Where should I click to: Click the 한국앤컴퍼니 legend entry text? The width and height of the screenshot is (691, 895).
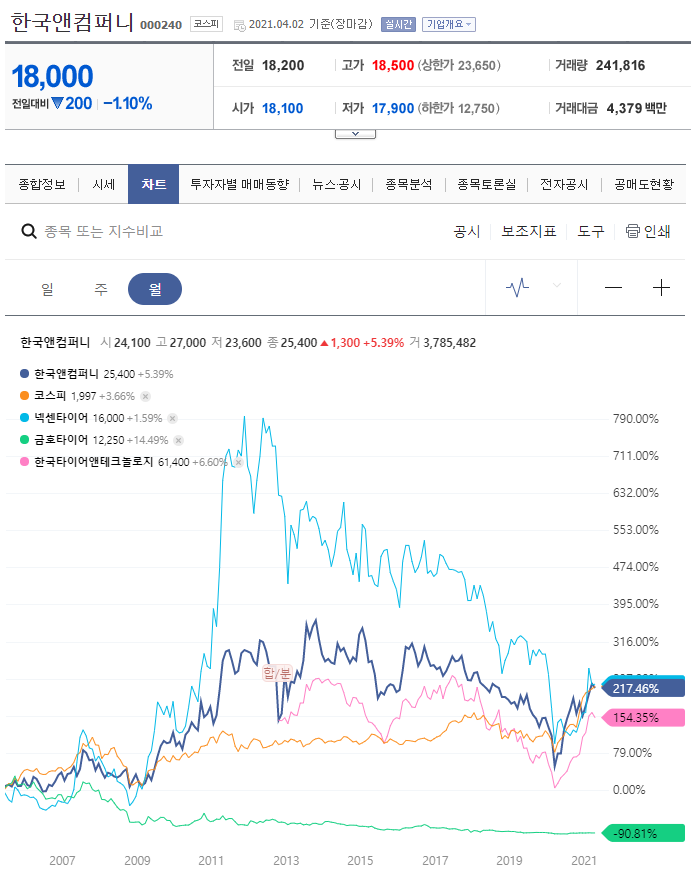66,374
